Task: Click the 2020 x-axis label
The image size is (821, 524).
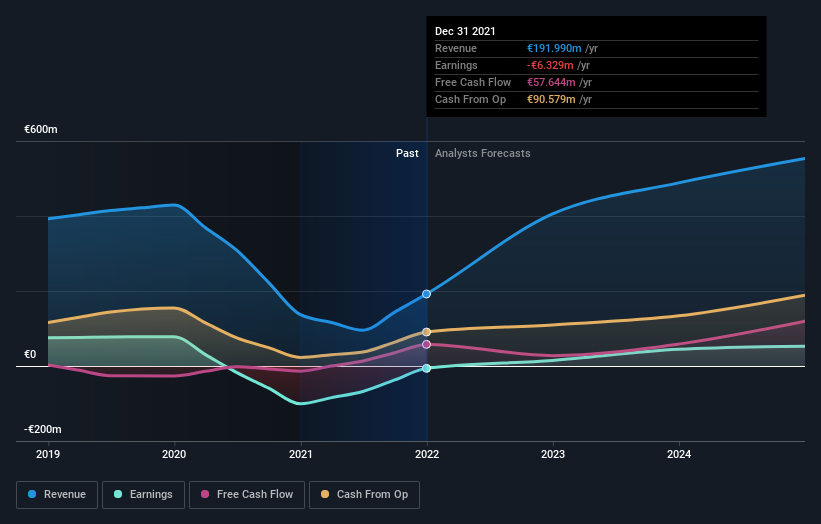Action: tap(174, 454)
